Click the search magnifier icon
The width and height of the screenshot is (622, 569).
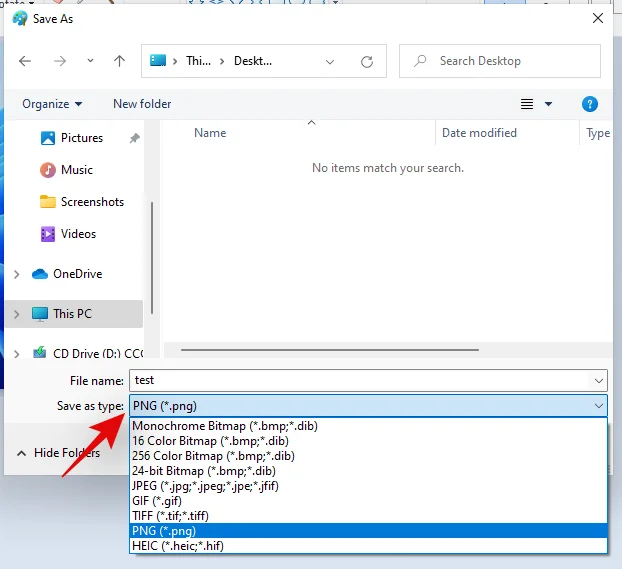[420, 61]
